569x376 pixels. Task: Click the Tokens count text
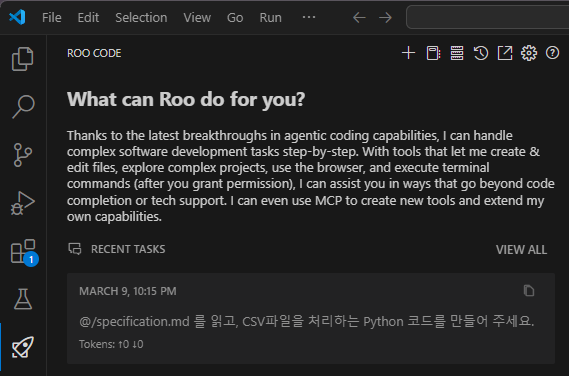pyautogui.click(x=111, y=344)
